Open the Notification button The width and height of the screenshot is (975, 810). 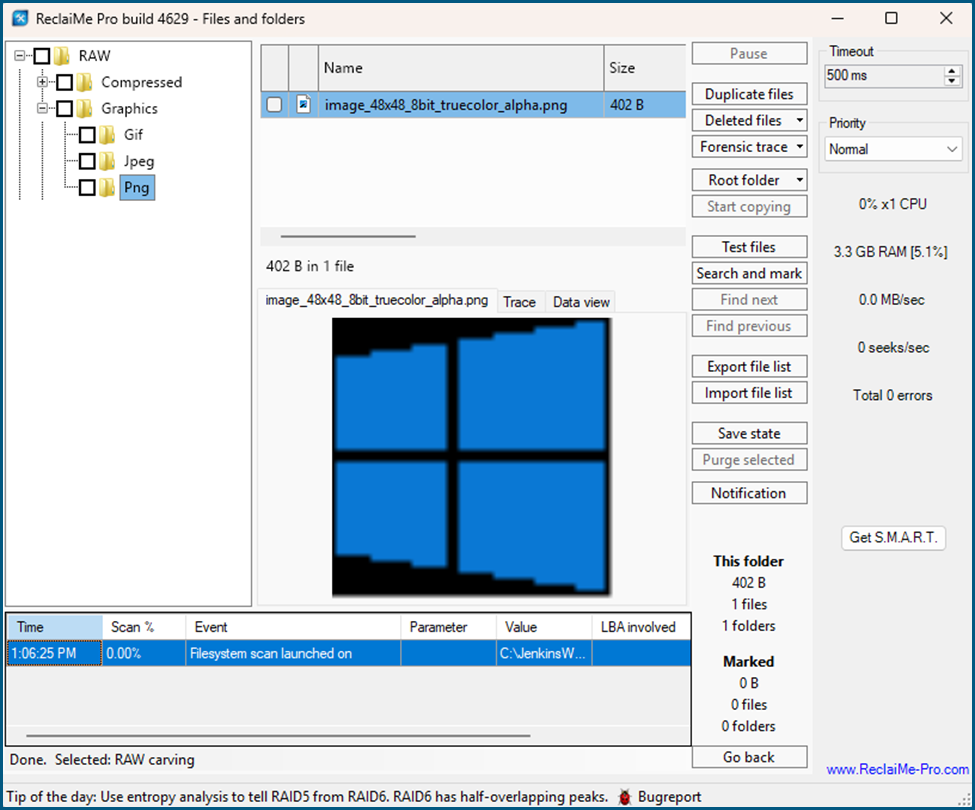(x=749, y=493)
